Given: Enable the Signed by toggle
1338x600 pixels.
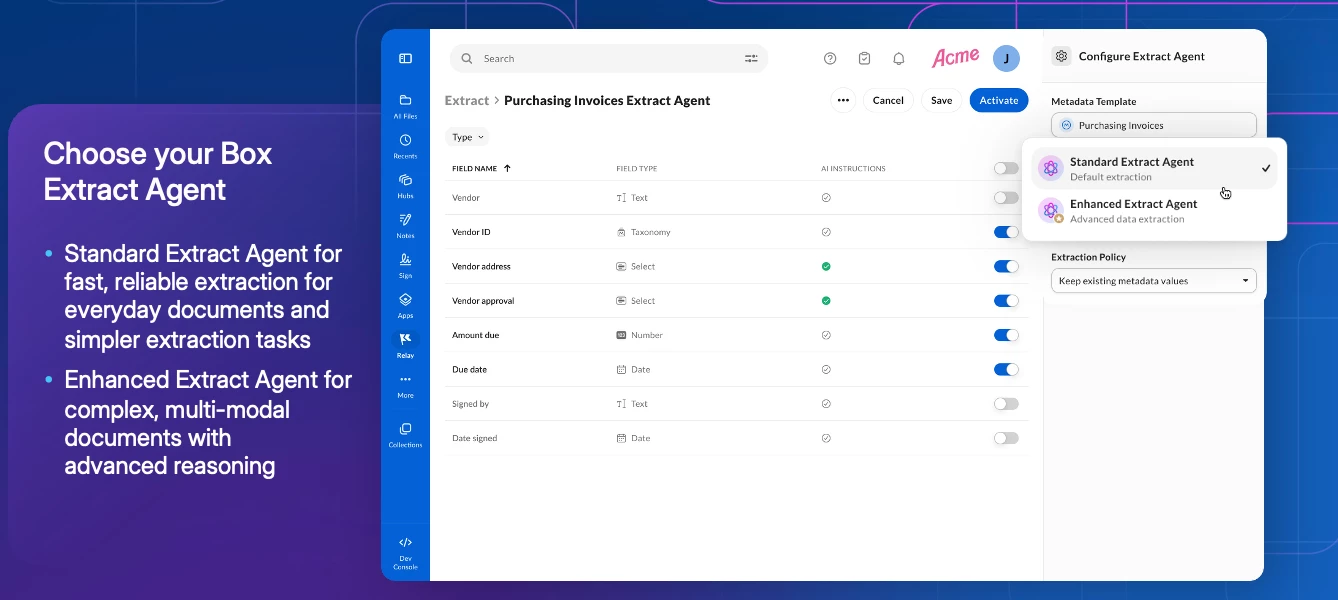Looking at the screenshot, I should (1006, 404).
